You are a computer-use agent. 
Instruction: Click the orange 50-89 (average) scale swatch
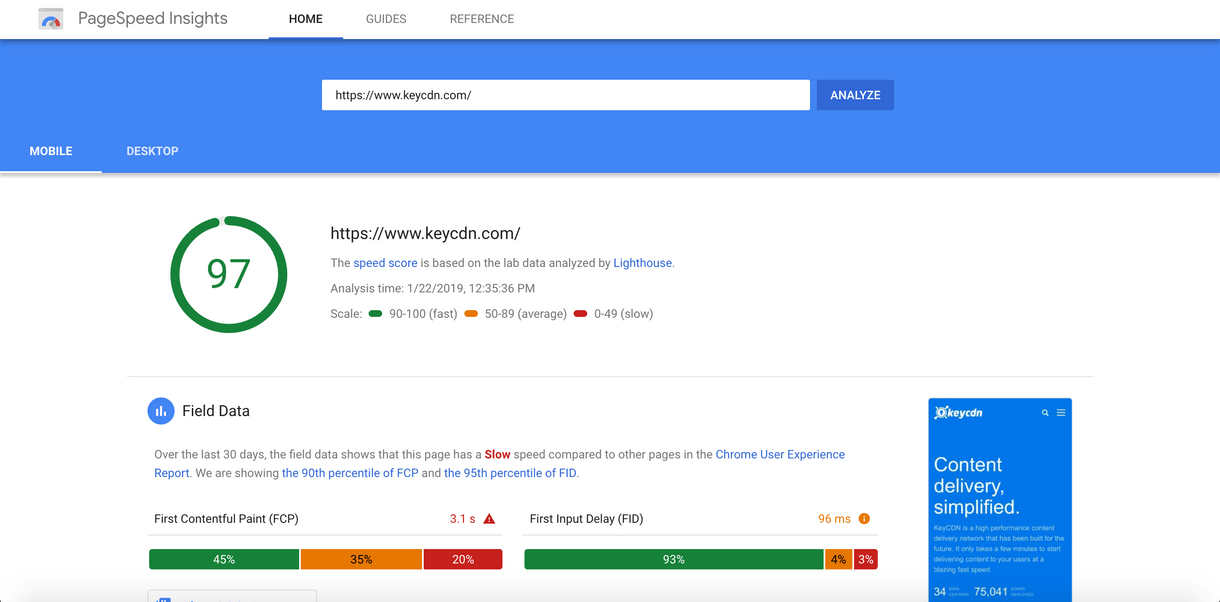tap(472, 314)
